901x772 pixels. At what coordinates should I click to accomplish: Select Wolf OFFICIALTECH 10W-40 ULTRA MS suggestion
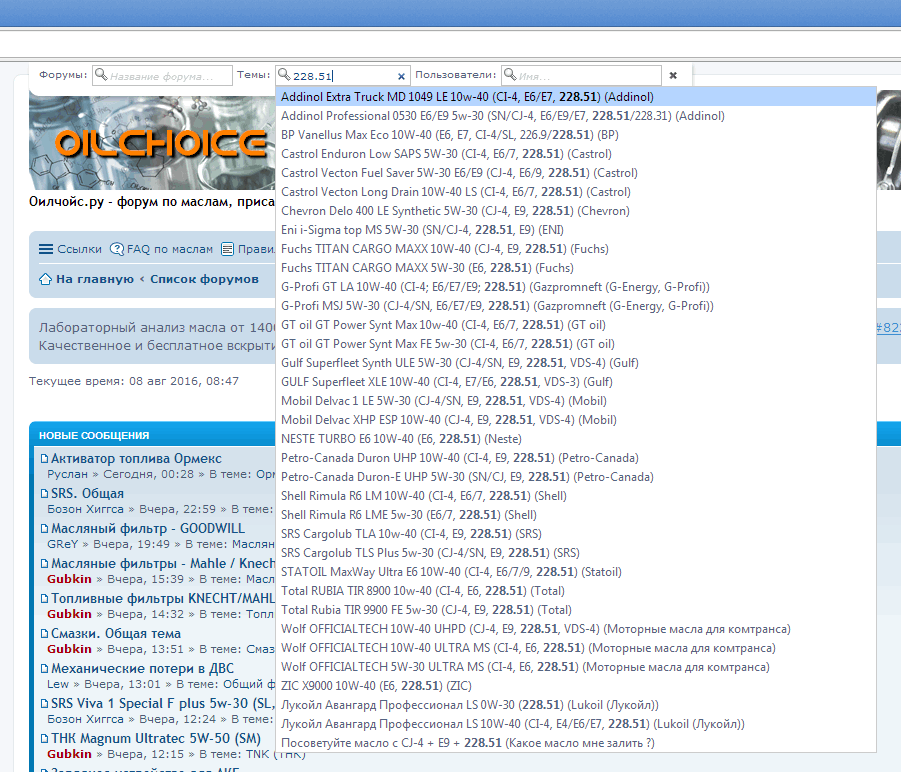tap(576, 646)
